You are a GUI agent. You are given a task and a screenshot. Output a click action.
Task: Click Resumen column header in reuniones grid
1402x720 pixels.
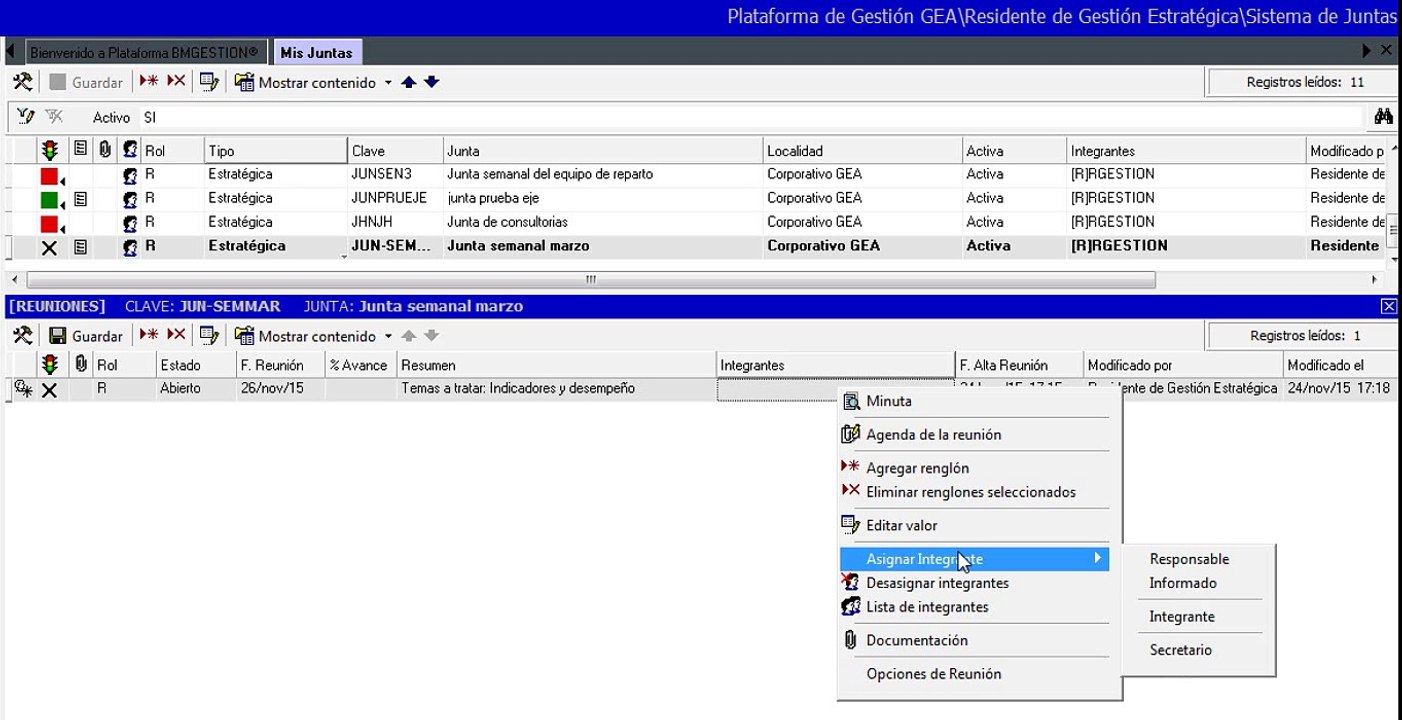(x=557, y=365)
